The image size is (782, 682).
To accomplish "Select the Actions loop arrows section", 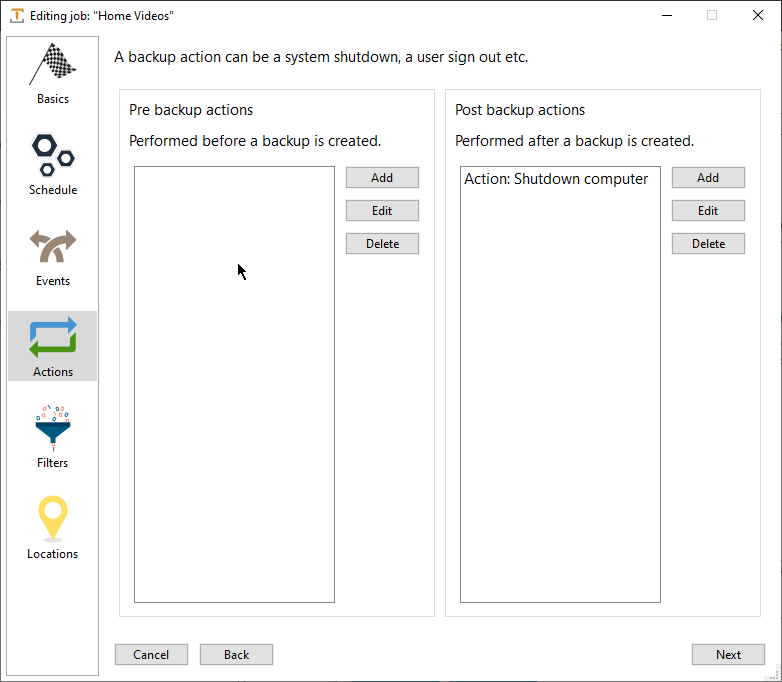I will tap(52, 346).
